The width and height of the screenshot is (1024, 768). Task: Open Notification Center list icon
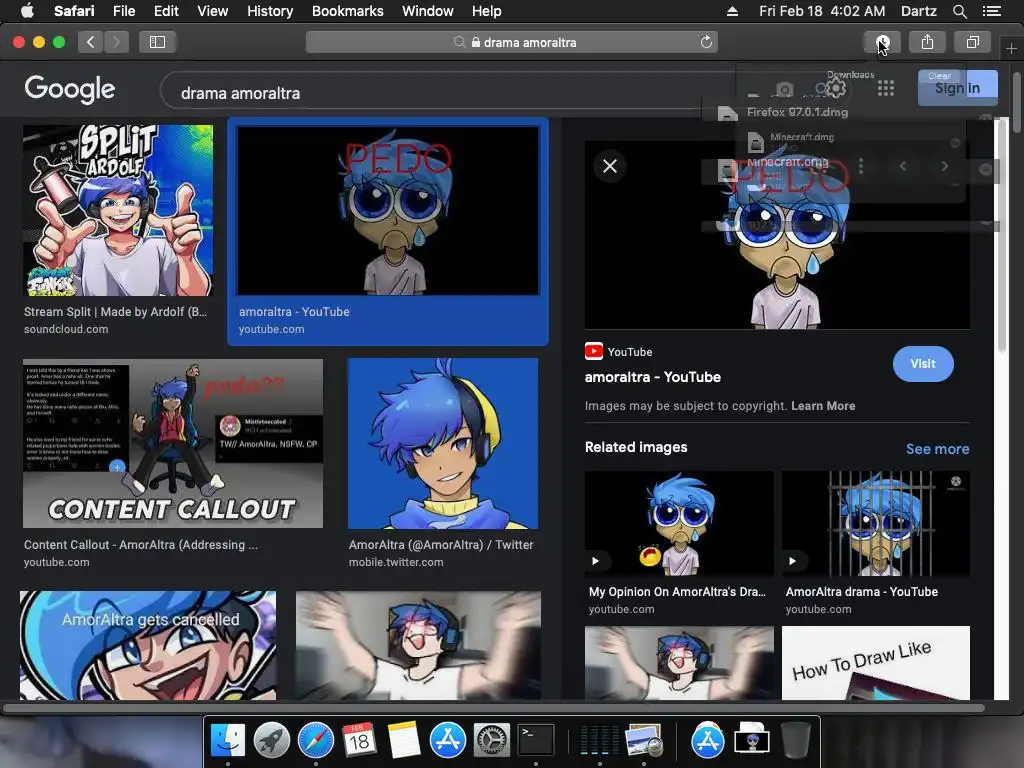click(991, 11)
